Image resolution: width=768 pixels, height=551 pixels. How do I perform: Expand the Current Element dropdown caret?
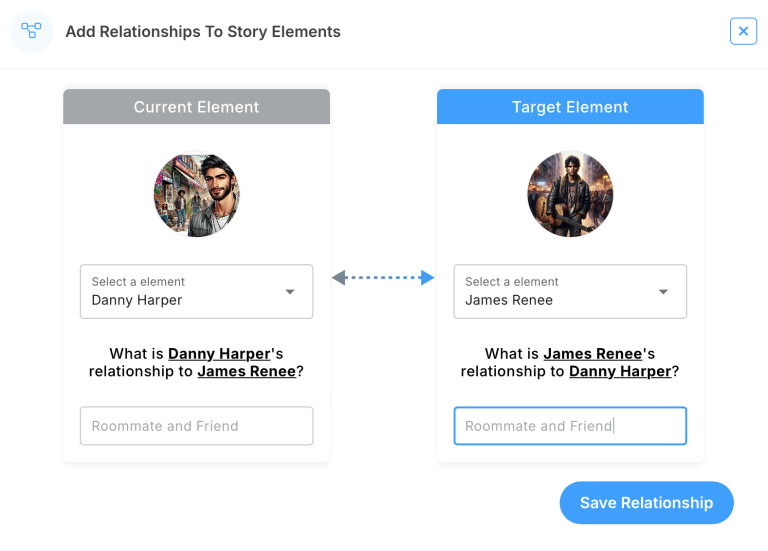coord(290,292)
